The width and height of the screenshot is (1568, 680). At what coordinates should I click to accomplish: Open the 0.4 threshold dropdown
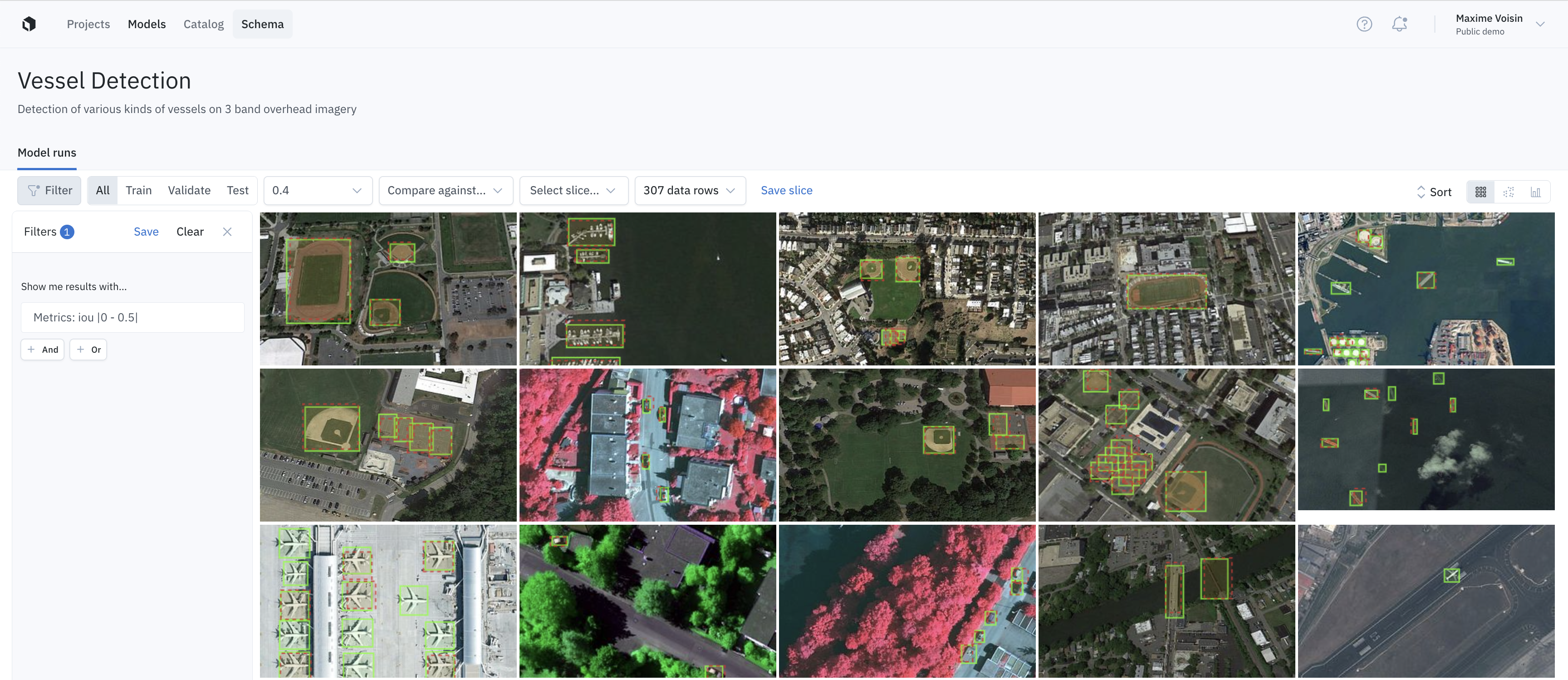point(317,191)
